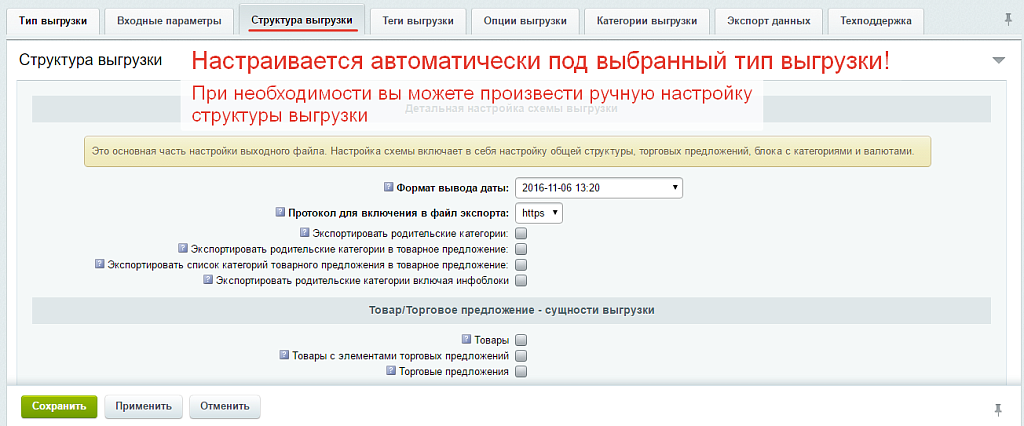Click the help icon next to 'Торговые предложения'

[x=391, y=371]
